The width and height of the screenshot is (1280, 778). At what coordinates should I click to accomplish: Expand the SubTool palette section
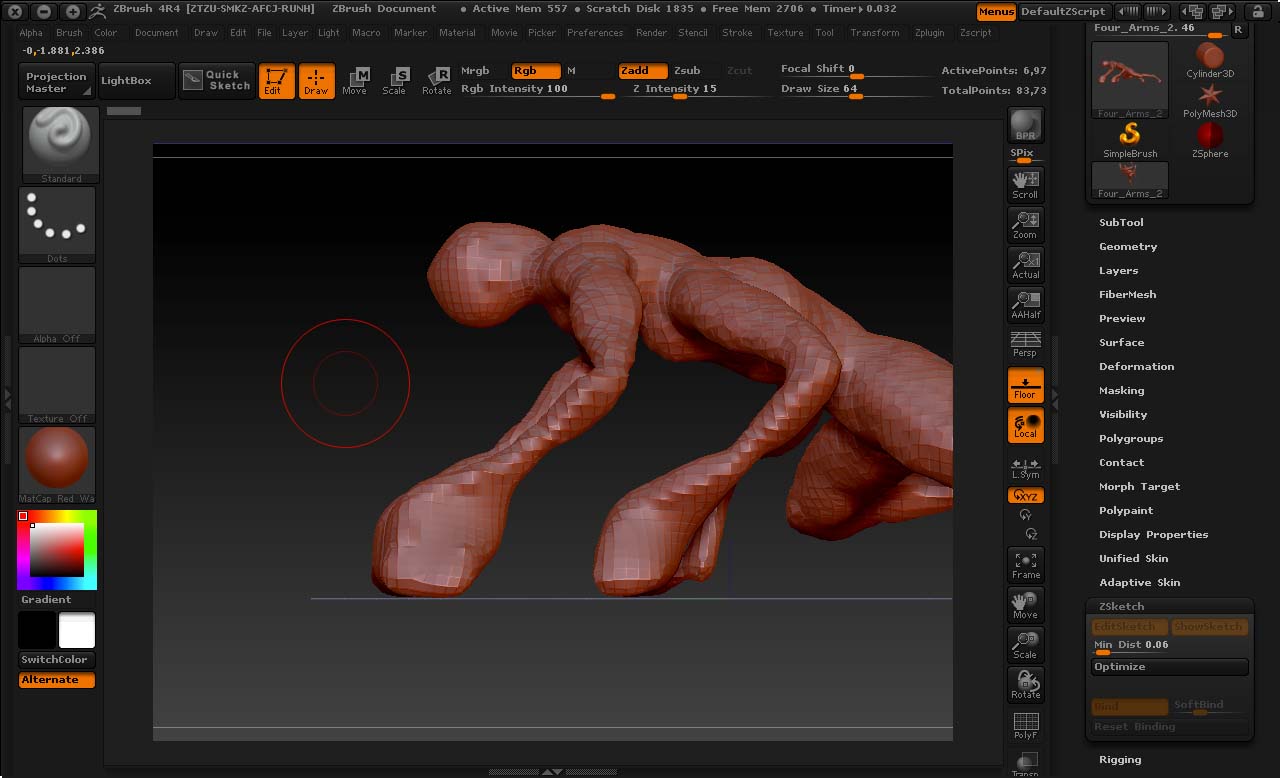1121,222
